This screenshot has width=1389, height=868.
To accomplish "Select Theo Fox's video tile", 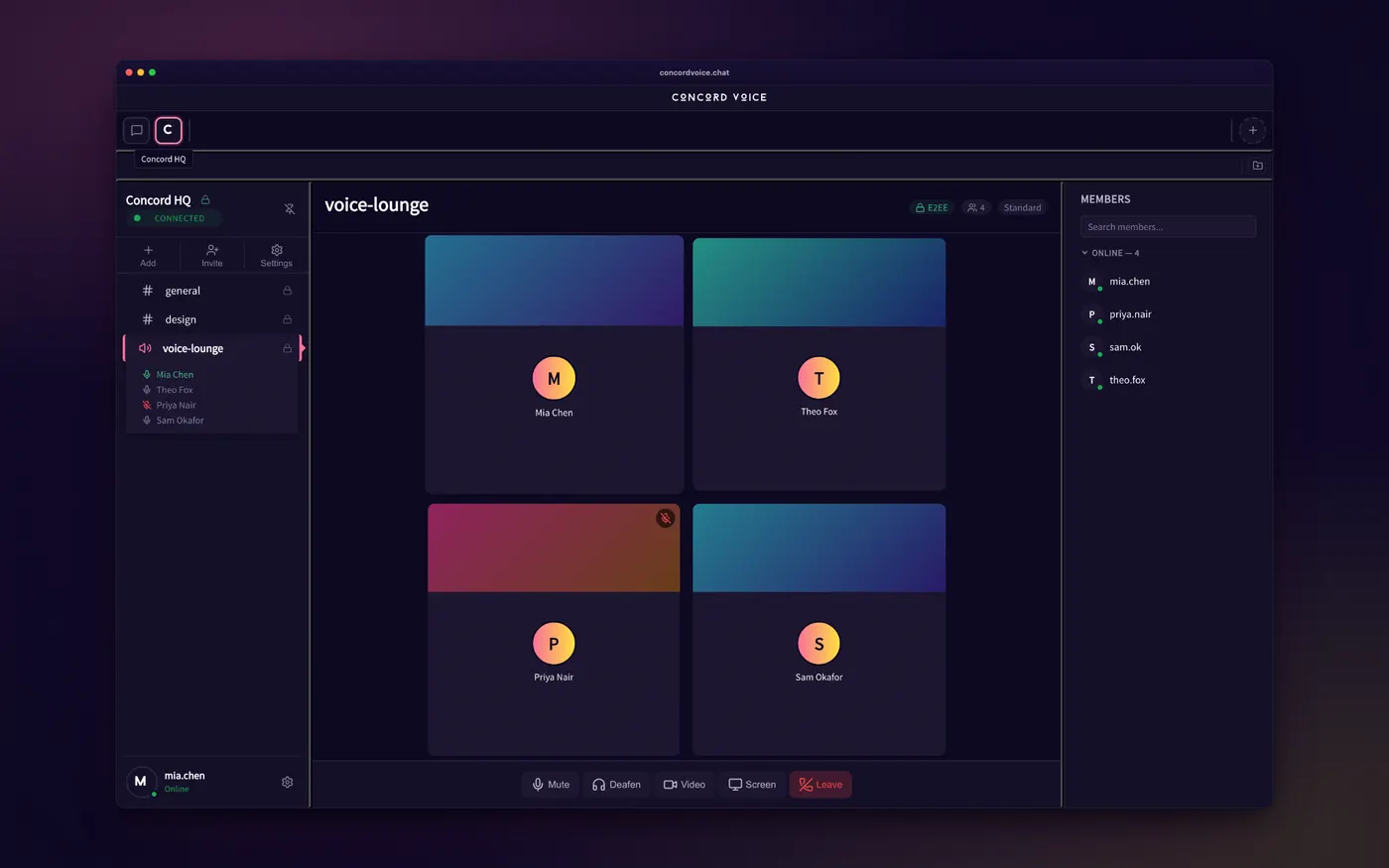I will 819,364.
